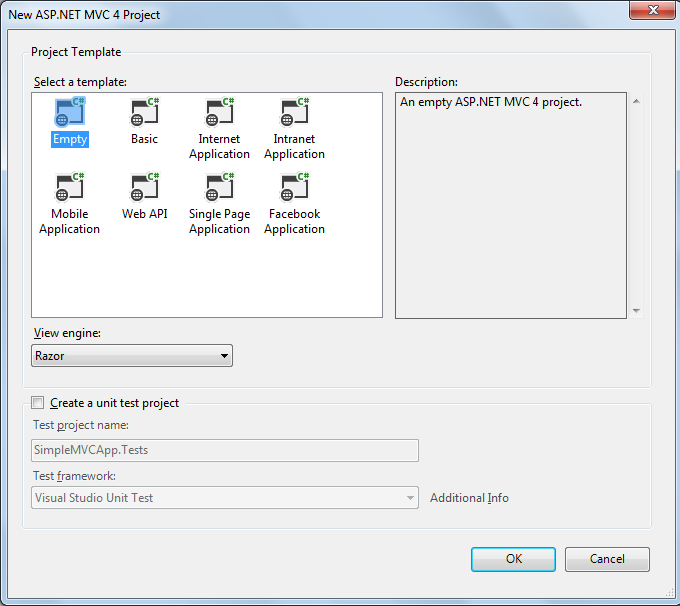Click the description scrollbar down arrow
Viewport: 680px width, 606px height.
636,310
